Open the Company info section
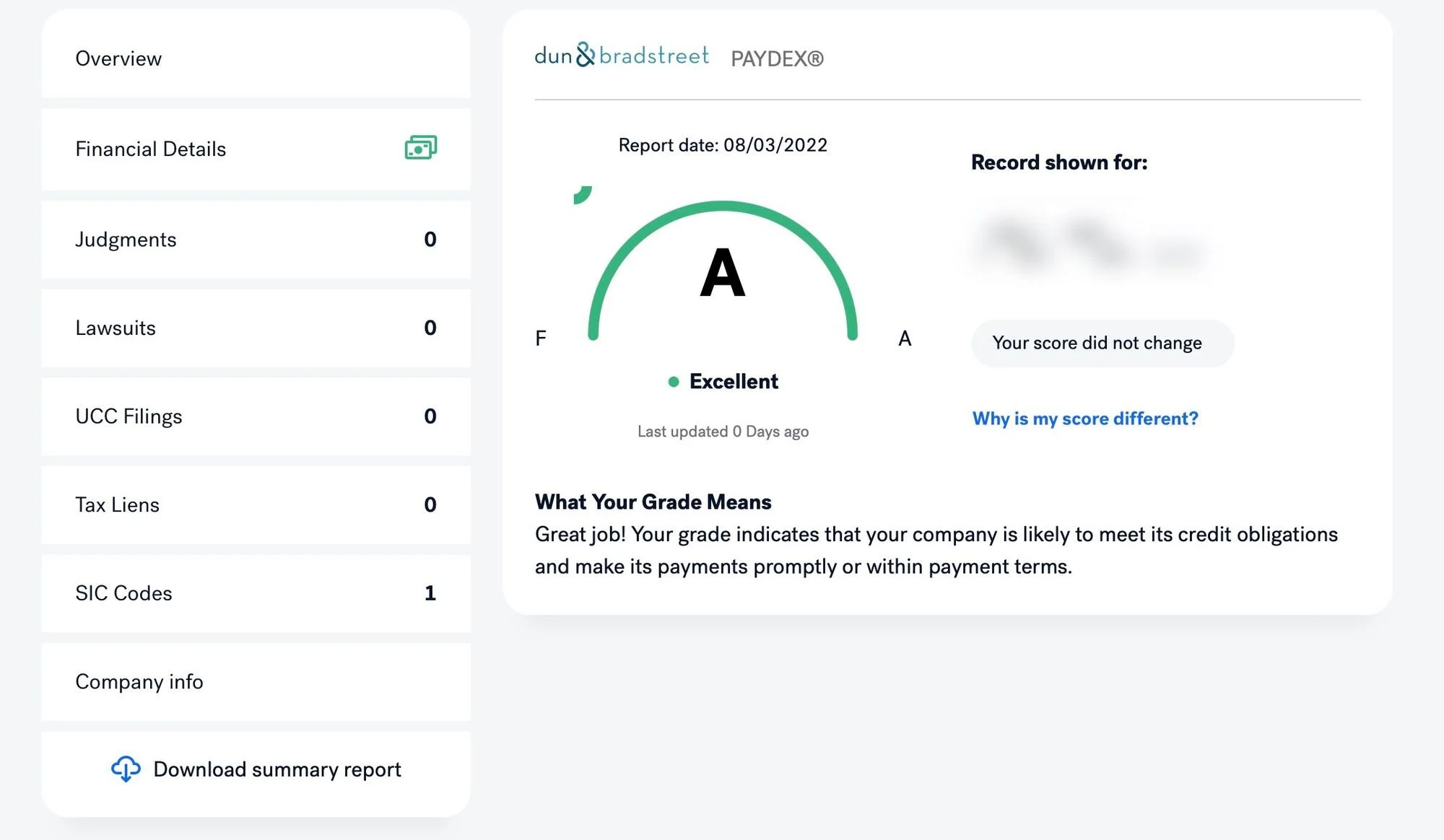 click(139, 681)
